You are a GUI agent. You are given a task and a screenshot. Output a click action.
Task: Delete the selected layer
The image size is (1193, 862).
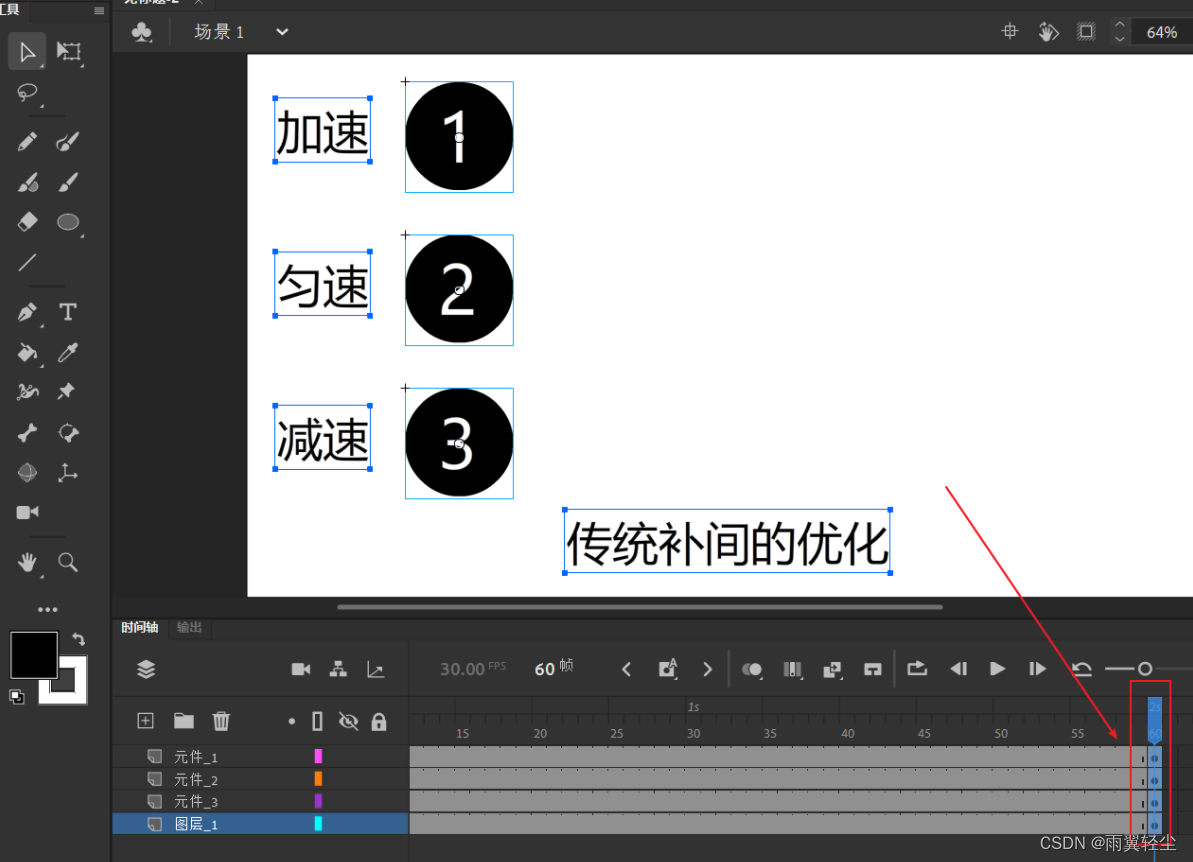[x=221, y=720]
